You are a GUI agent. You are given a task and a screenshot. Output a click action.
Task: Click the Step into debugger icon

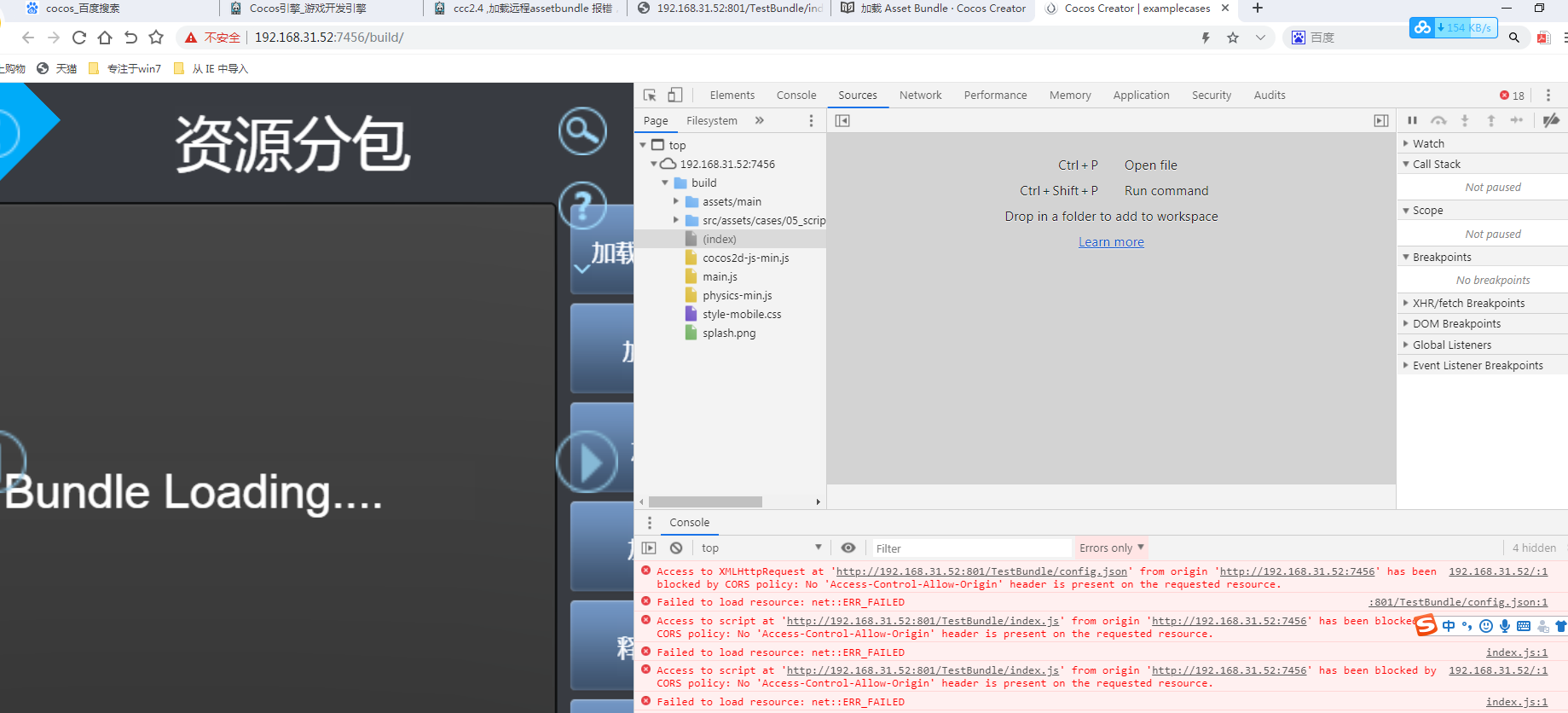(1465, 121)
